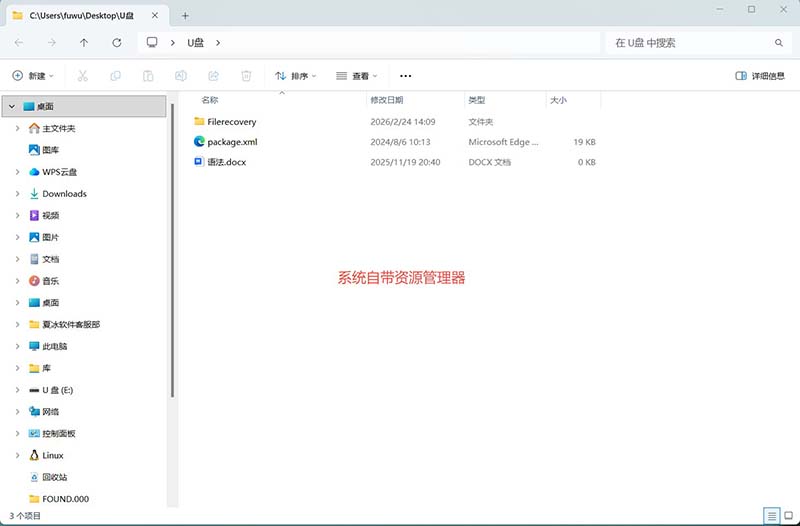The width and height of the screenshot is (800, 526).
Task: Click the Paste clipboard icon
Action: pos(148,76)
